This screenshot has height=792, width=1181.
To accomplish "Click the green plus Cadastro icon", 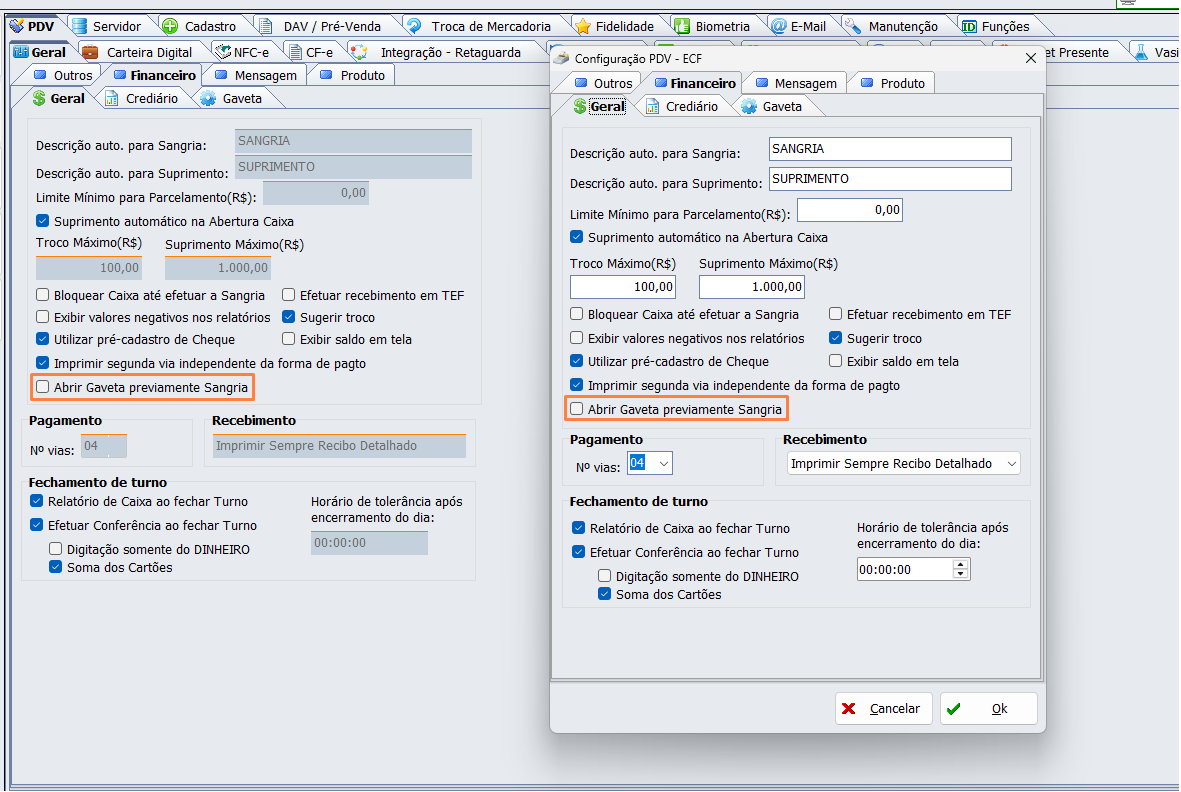I will 170,27.
